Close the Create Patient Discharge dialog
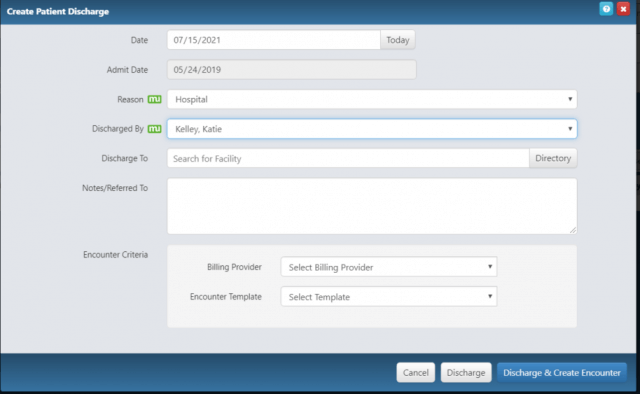 (623, 9)
